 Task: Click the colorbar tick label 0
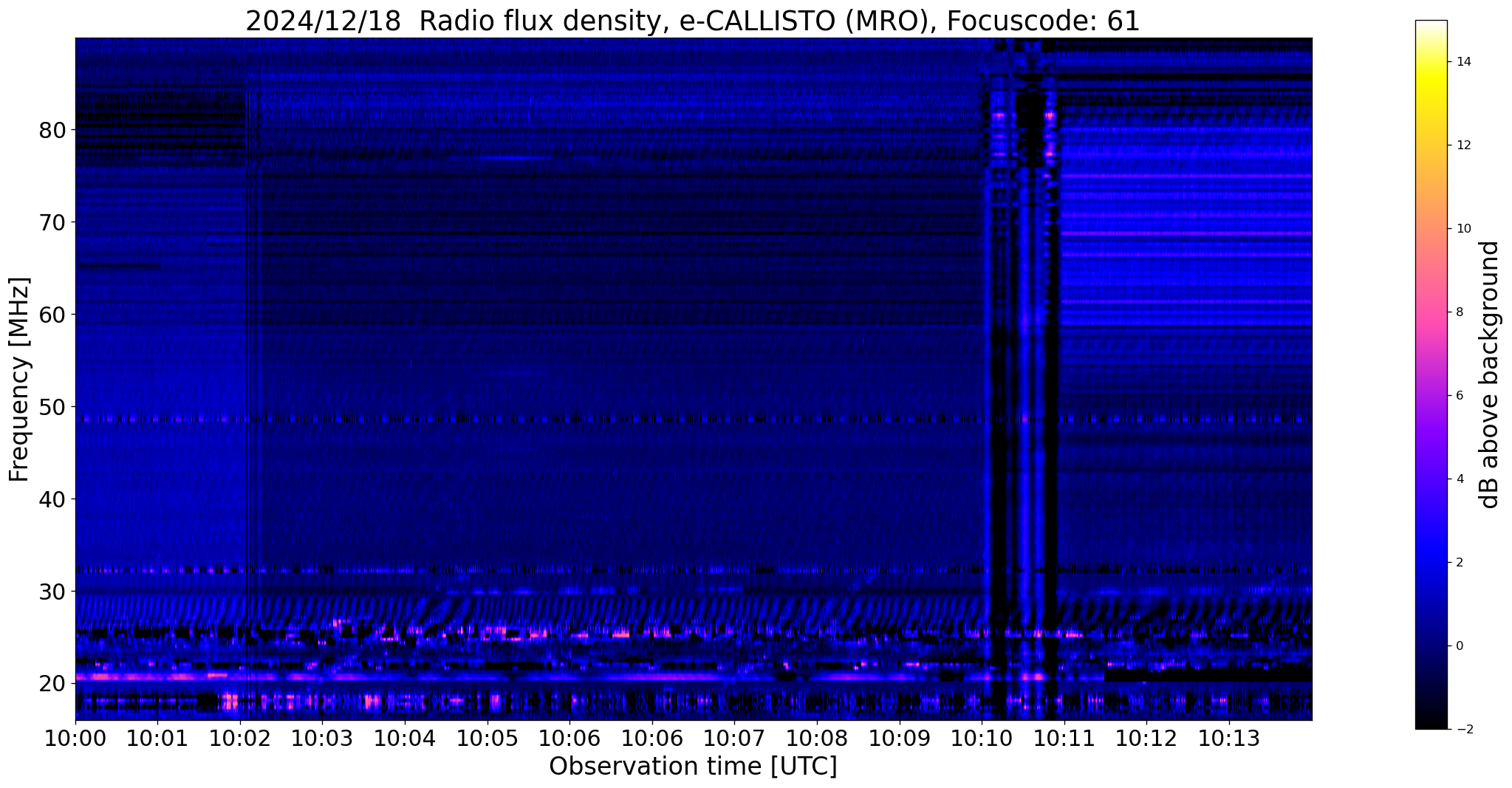pos(1459,646)
